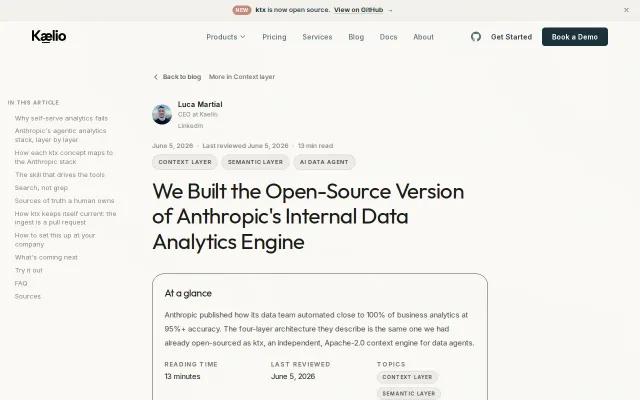Screen dimensions: 640x400
Task: Click the Luca Martial author name
Action: (x=200, y=104)
